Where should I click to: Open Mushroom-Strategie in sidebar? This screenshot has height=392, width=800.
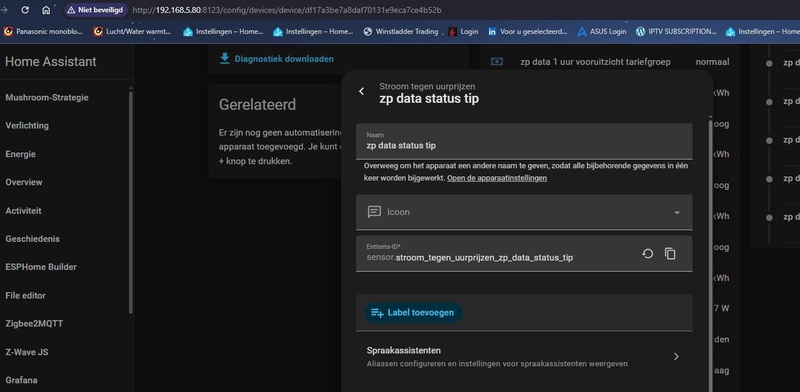[47, 97]
